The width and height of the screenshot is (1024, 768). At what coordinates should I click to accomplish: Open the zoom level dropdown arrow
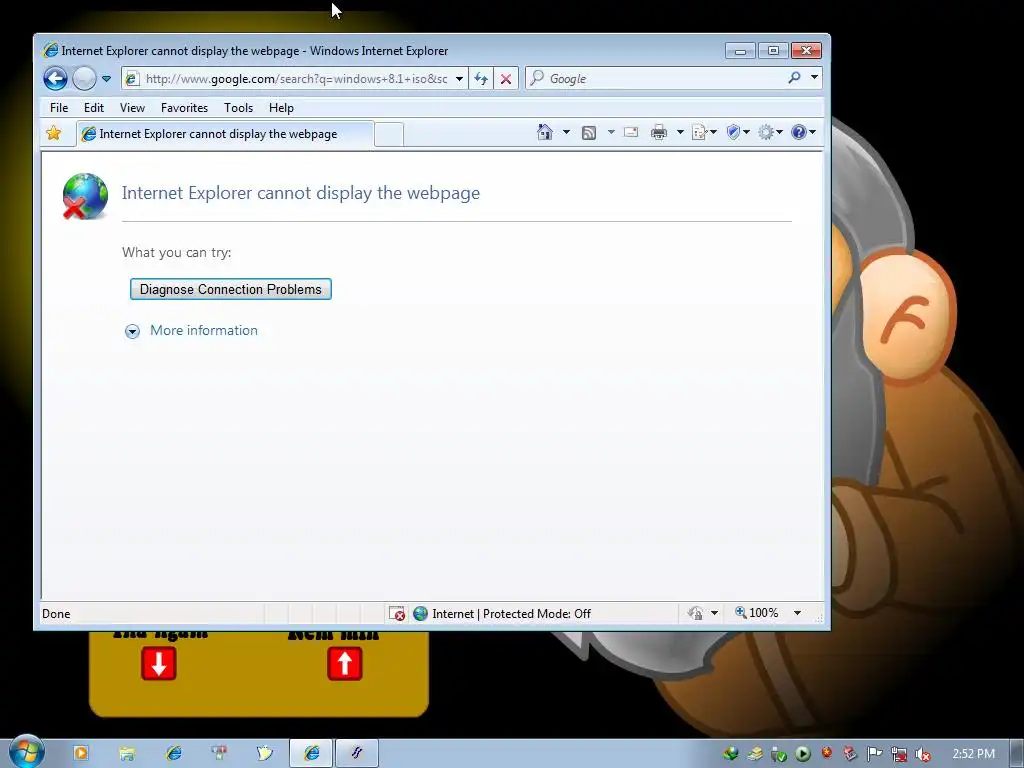tap(797, 613)
